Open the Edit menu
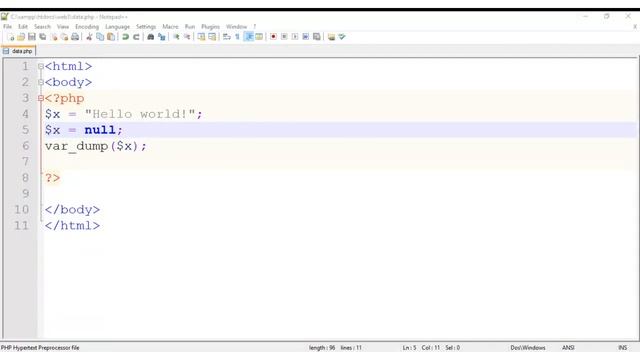The image size is (640, 360). 23,27
